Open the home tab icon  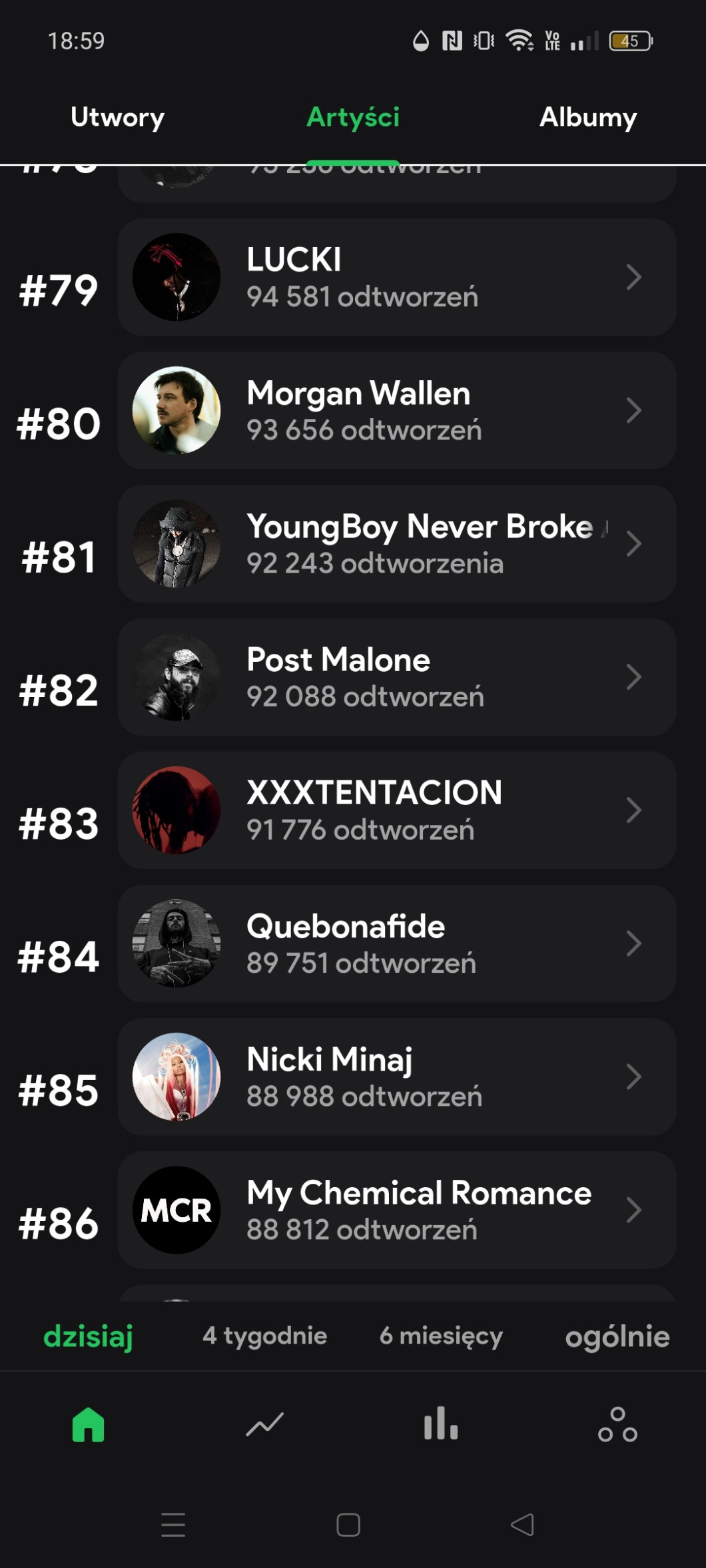pyautogui.click(x=89, y=1424)
